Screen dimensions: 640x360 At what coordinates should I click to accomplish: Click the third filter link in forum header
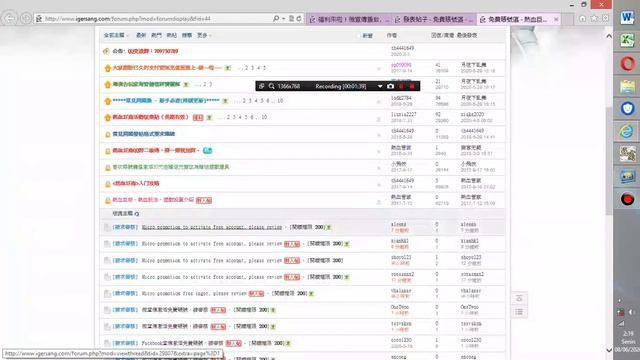pos(156,36)
